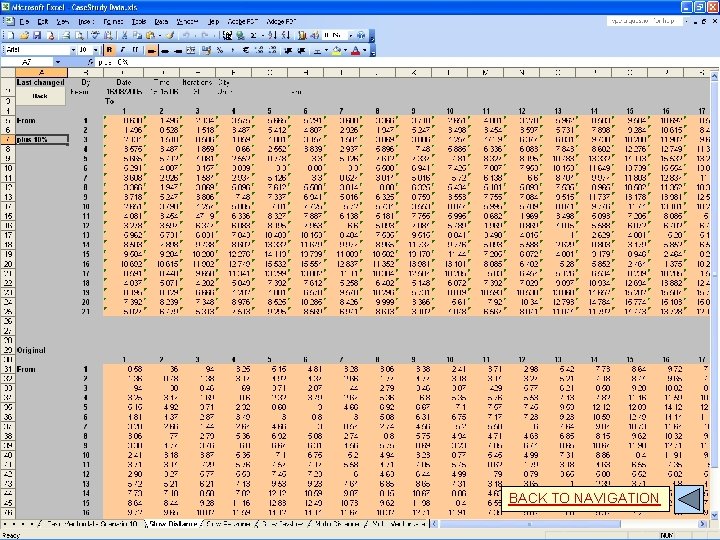The width and height of the screenshot is (720, 540).
Task: Toggle Bold formatting
Action: 109,51
